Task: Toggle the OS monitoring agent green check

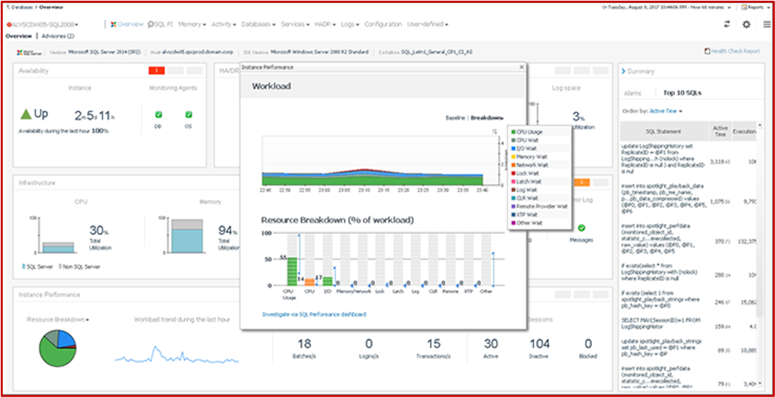Action: (189, 115)
